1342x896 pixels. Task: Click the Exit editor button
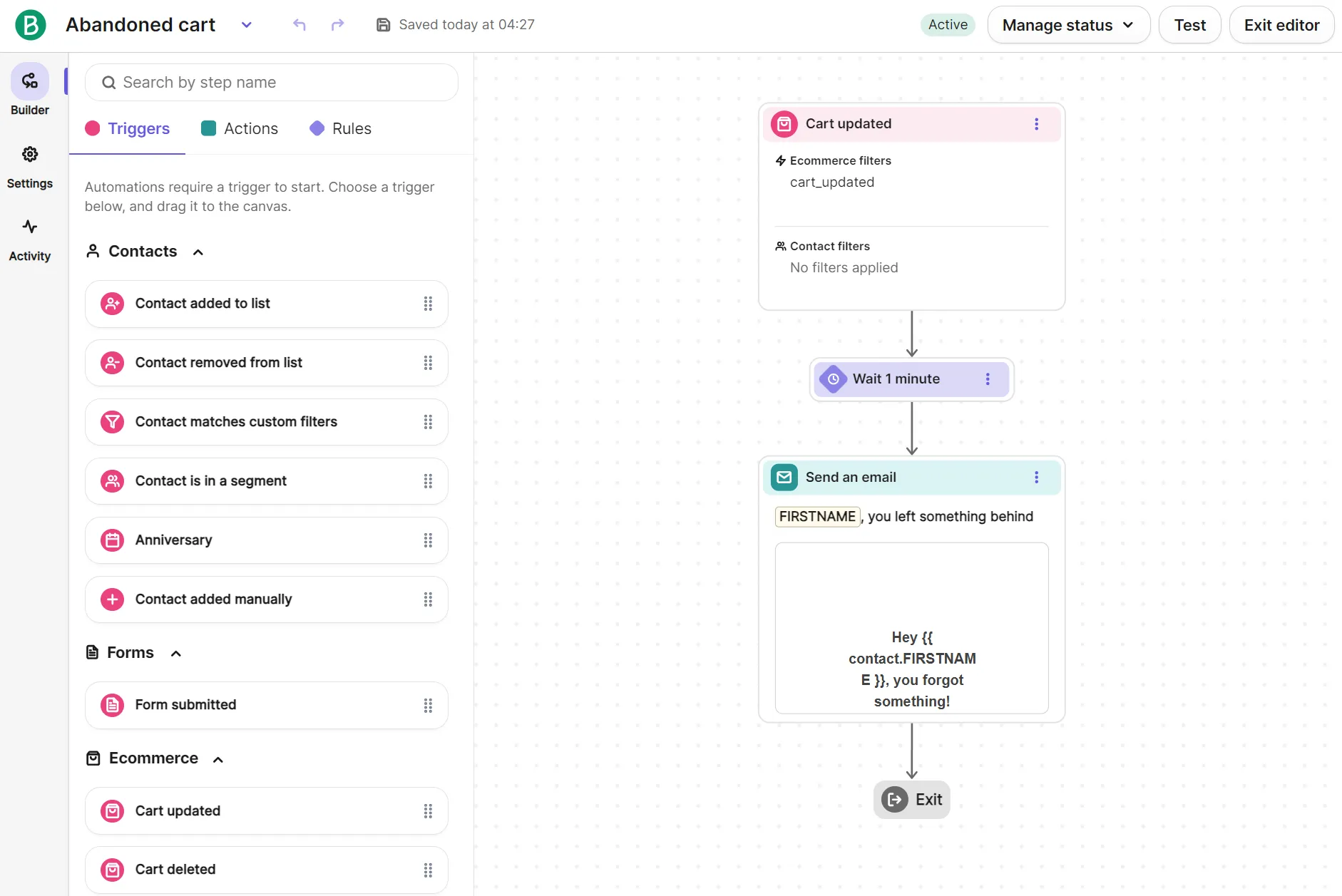point(1281,25)
